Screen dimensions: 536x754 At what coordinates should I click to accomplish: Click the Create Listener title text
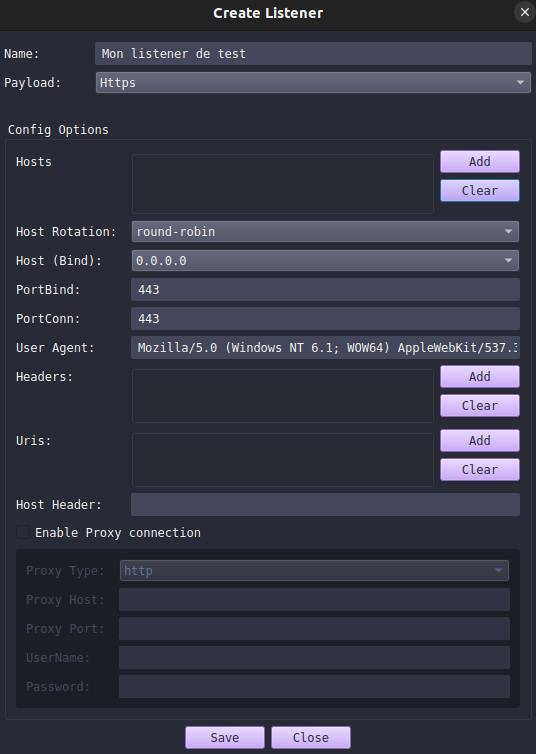268,13
